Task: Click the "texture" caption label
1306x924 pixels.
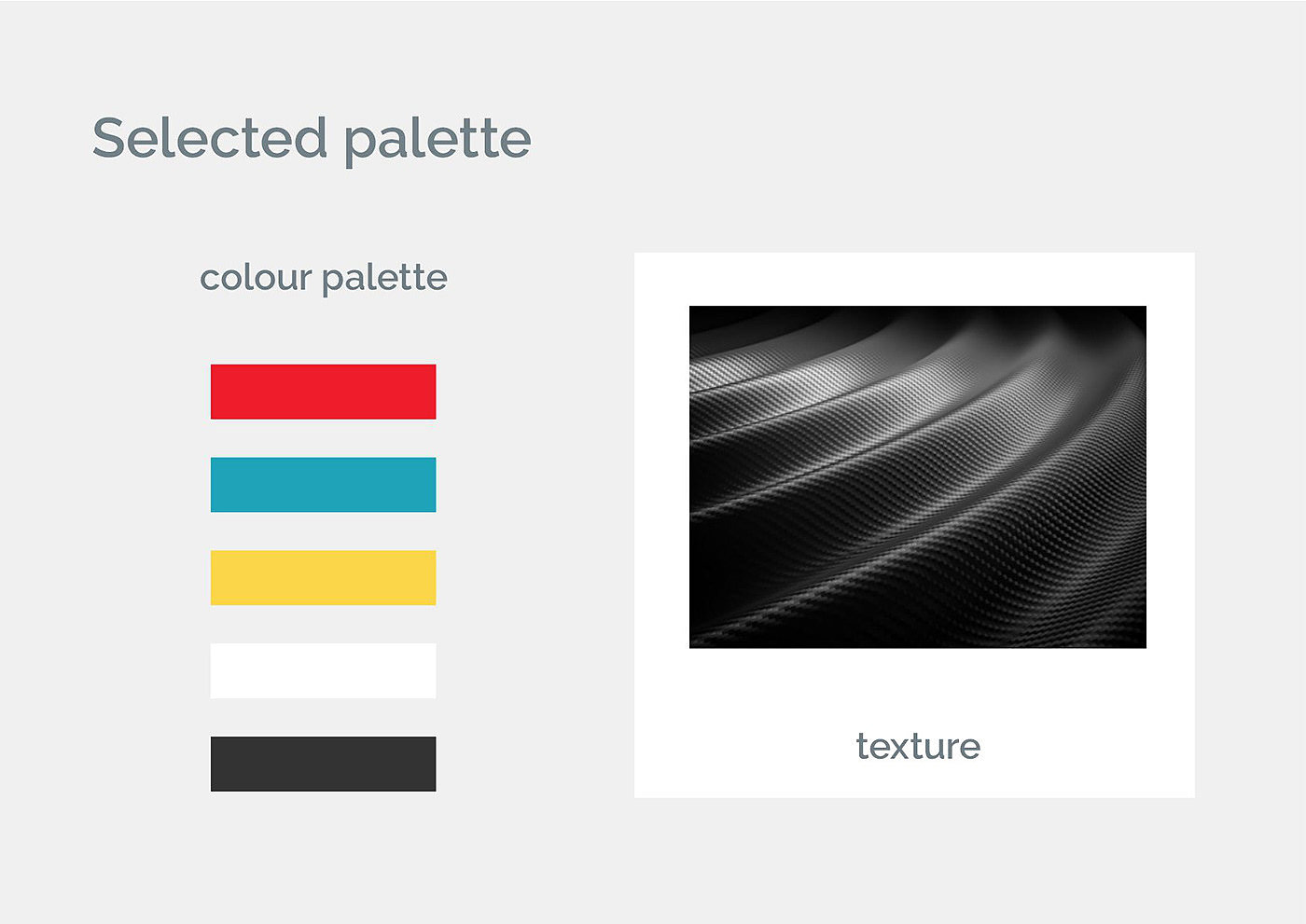Action: coord(918,746)
